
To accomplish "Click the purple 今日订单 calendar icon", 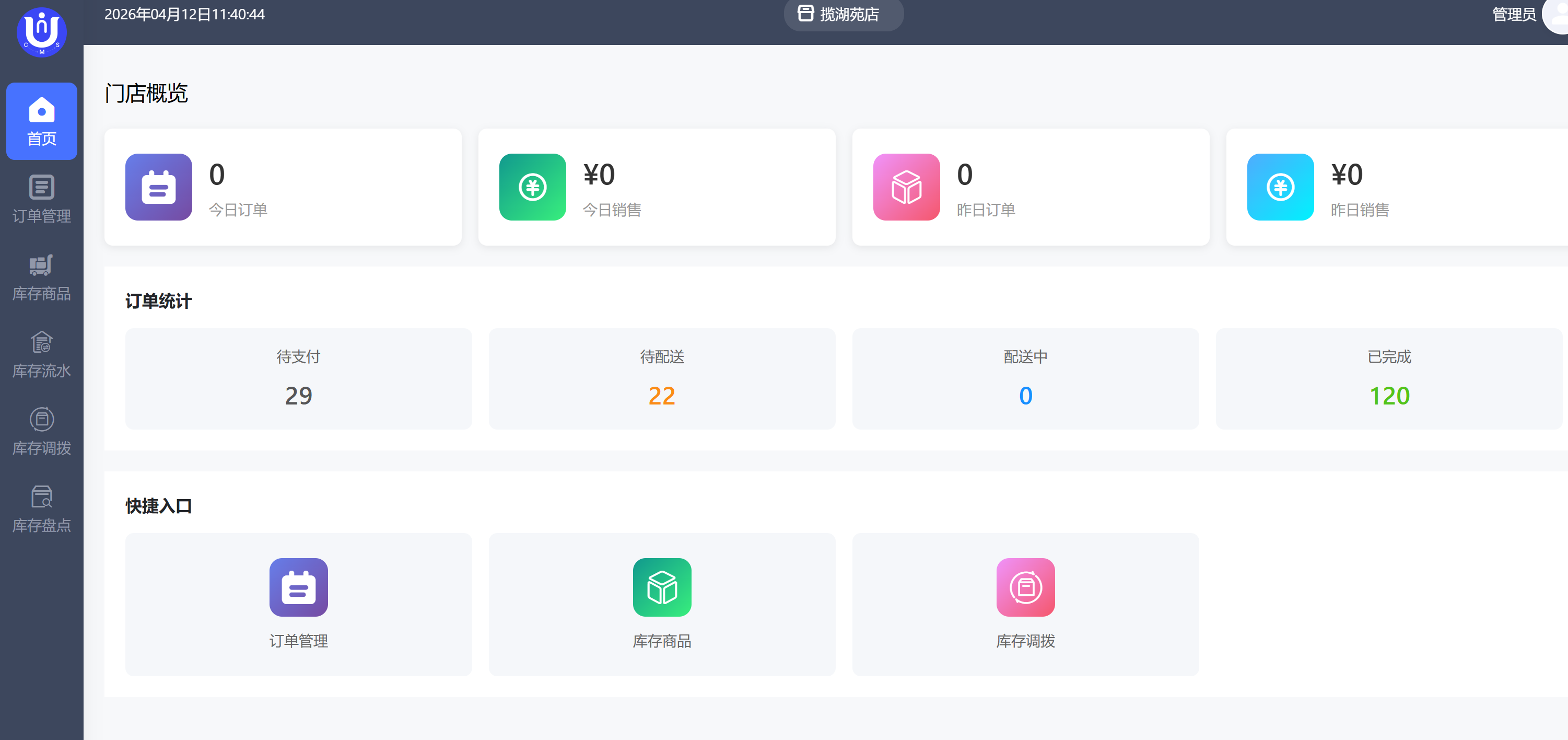I will (x=158, y=187).
